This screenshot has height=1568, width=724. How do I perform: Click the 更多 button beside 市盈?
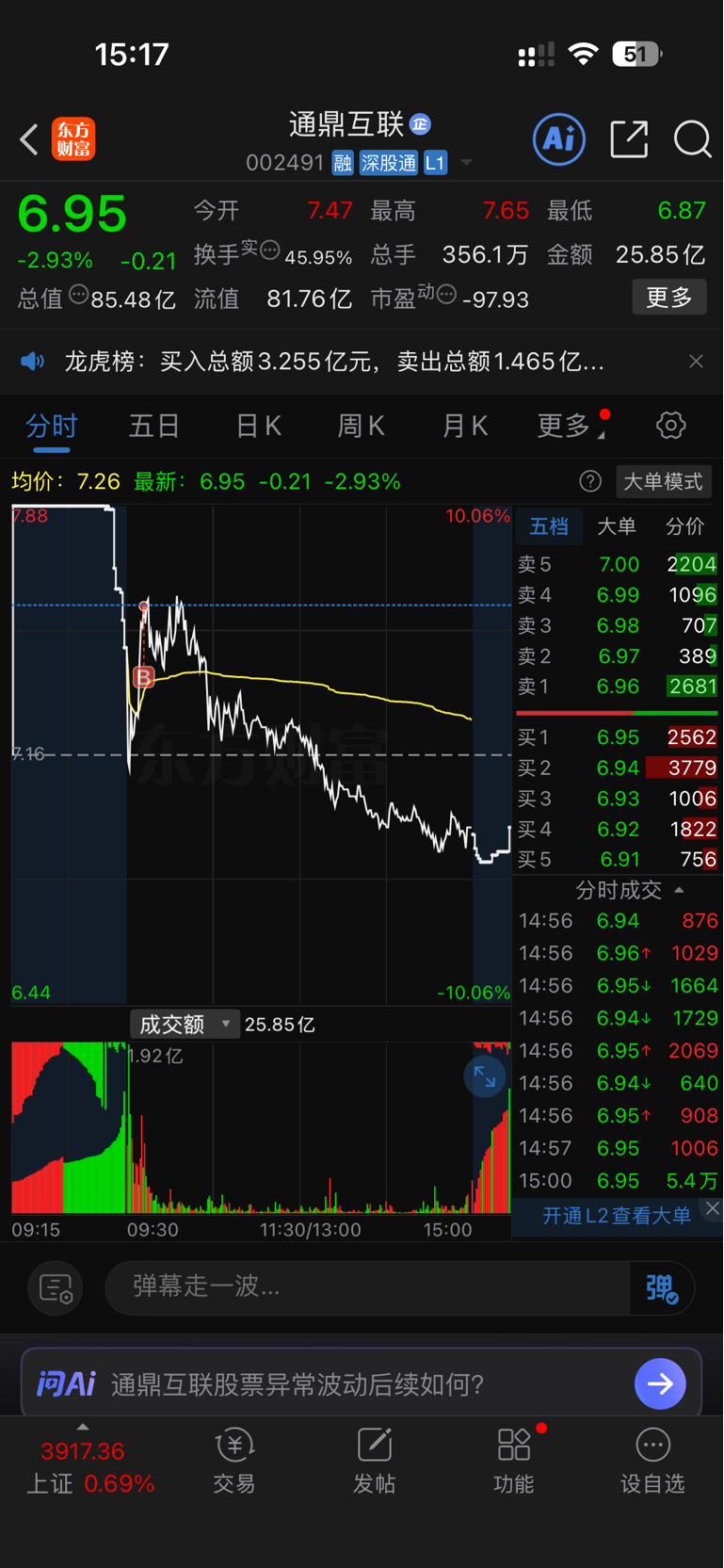click(x=669, y=298)
